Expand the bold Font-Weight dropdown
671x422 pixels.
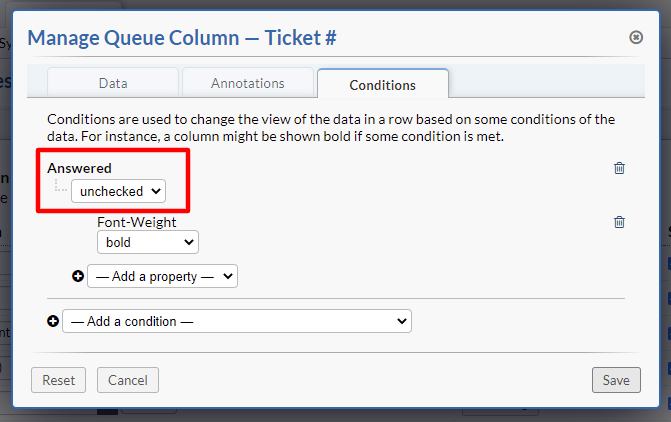[147, 242]
